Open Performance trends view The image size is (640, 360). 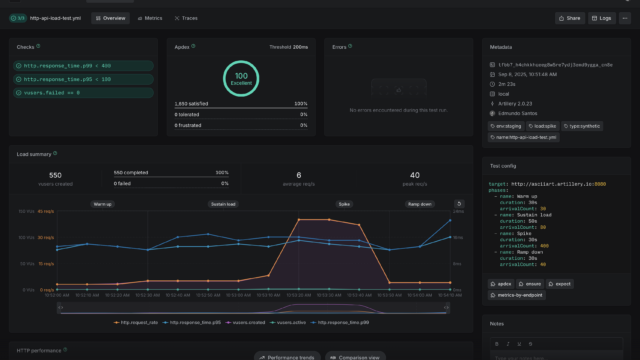click(x=287, y=357)
